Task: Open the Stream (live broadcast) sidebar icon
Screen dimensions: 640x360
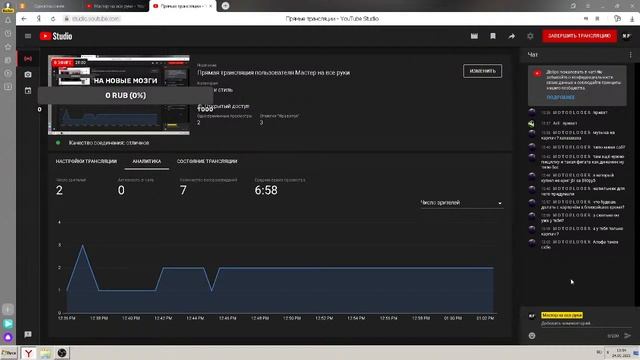Action: click(28, 59)
